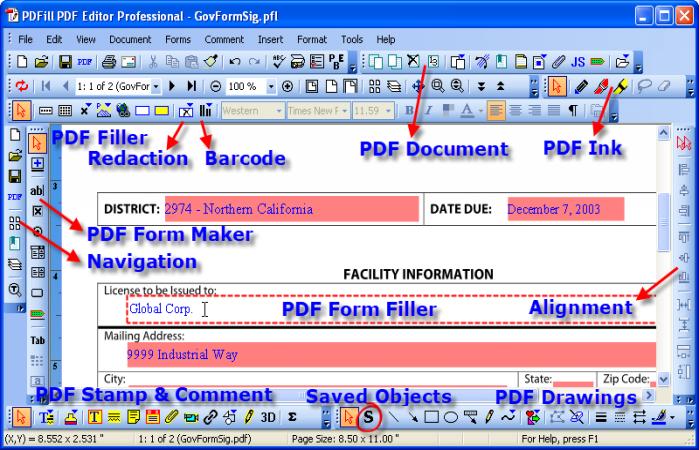Open the font color dropdown arrow

(x=481, y=111)
